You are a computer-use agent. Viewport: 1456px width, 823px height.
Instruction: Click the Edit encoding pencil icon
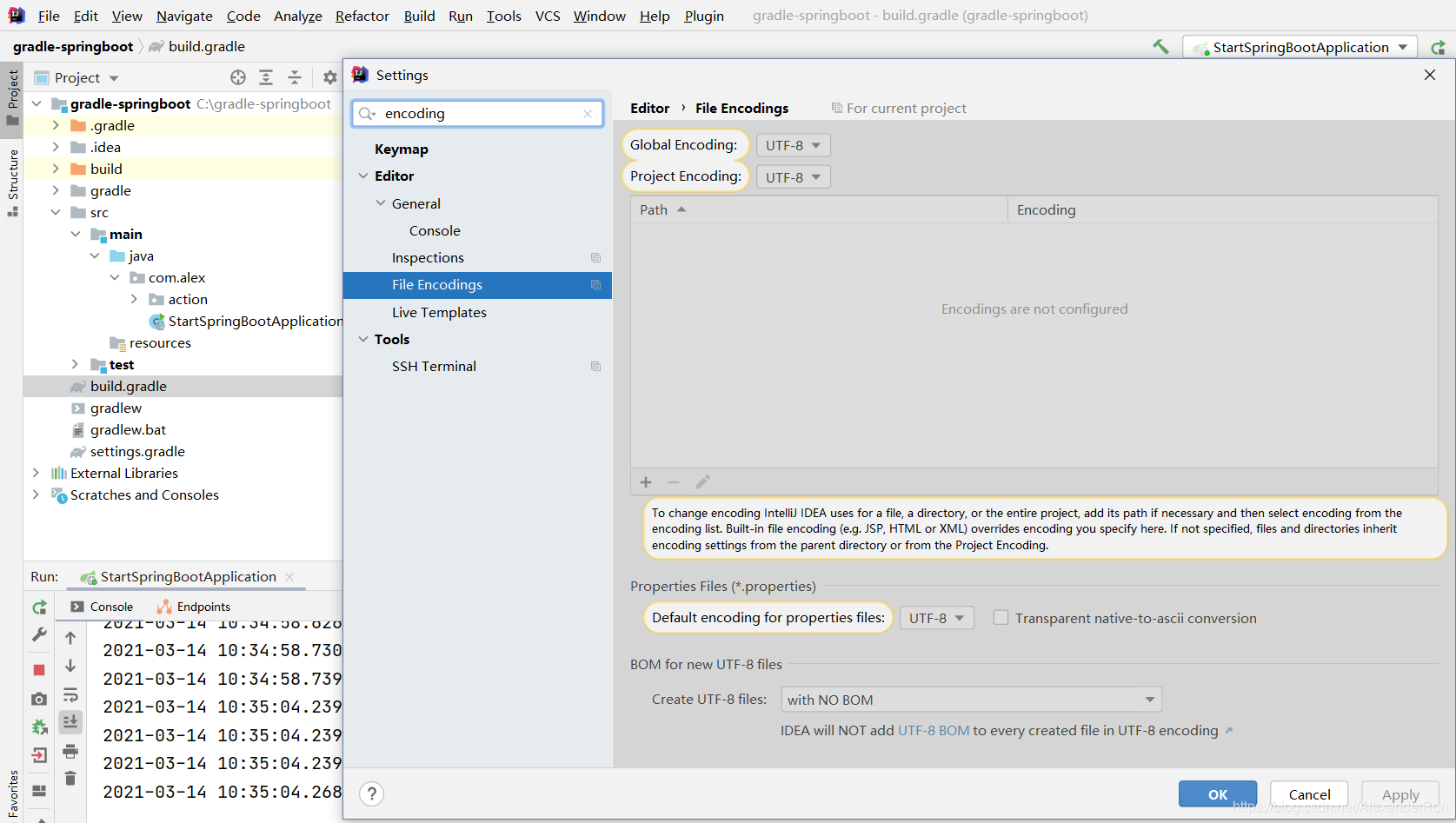pyautogui.click(x=703, y=482)
